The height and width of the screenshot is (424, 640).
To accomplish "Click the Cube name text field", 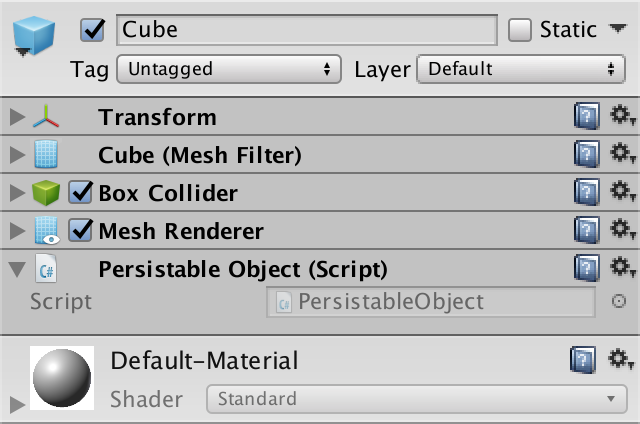I will (x=307, y=30).
